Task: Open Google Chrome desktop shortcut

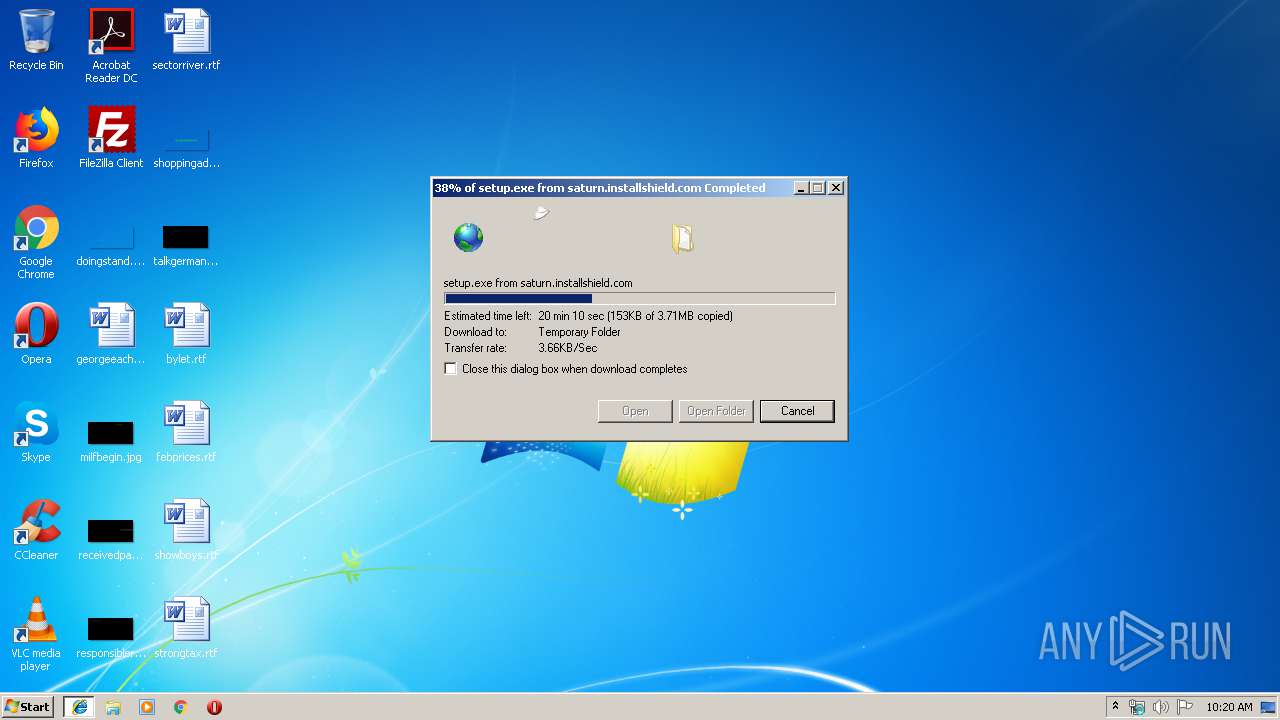Action: pyautogui.click(x=36, y=242)
